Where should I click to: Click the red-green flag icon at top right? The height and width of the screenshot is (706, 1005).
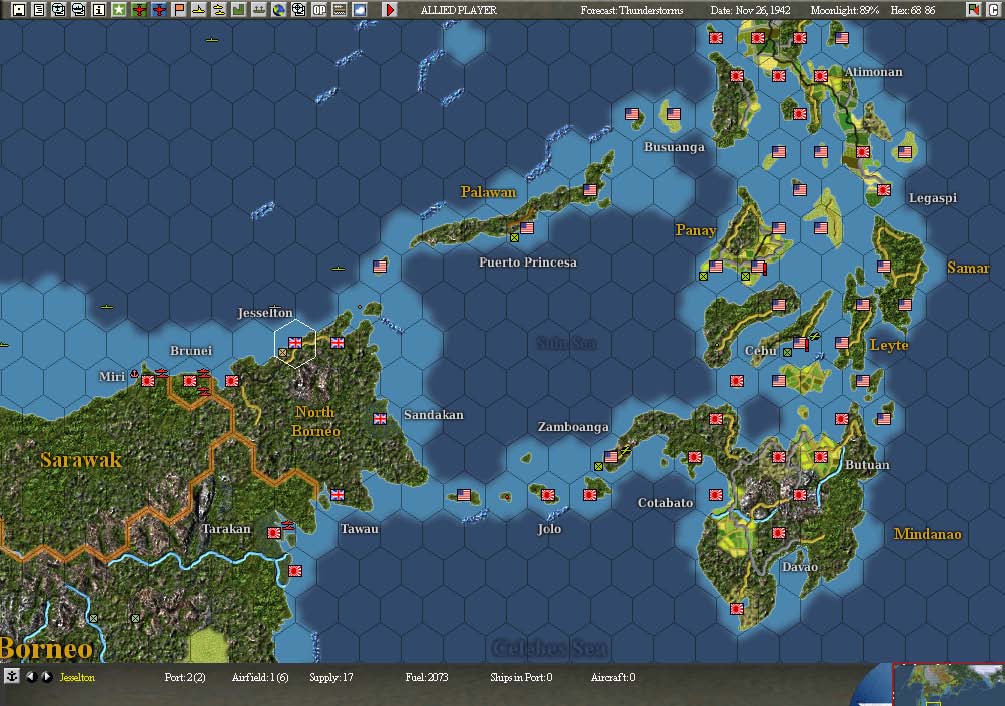[x=973, y=10]
